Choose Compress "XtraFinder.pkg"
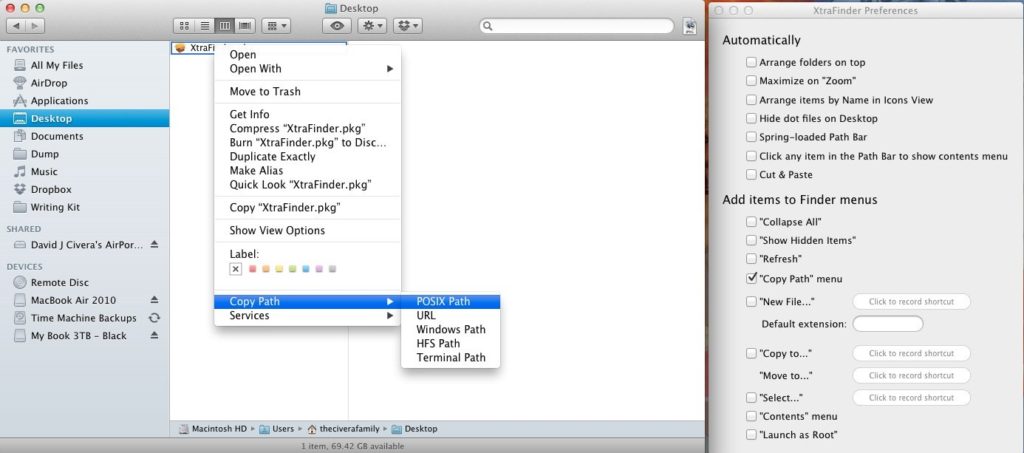This screenshot has height=453, width=1024. [307, 129]
